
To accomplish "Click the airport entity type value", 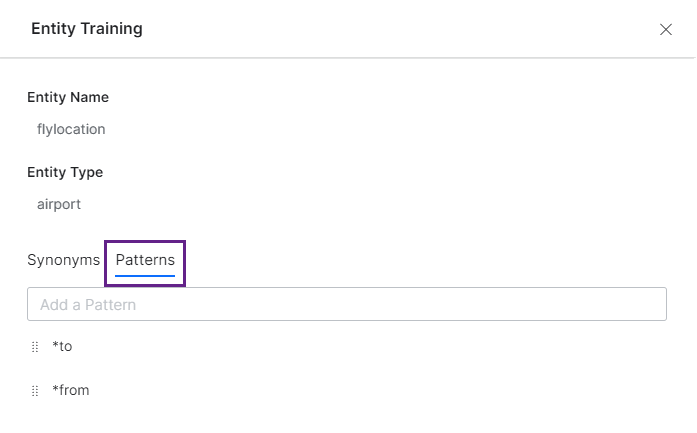I will click(x=59, y=204).
